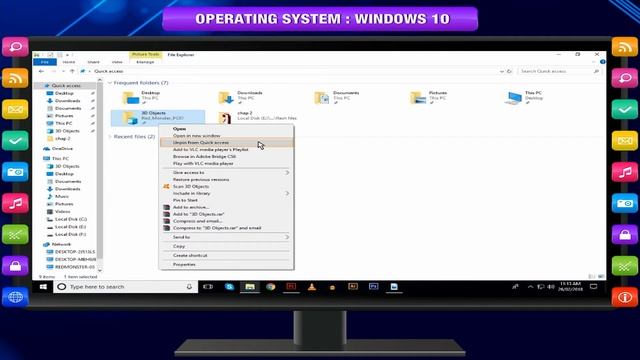Image resolution: width=640 pixels, height=360 pixels.
Task: Click File Explorer icon on the taskbar
Action: [x=250, y=287]
